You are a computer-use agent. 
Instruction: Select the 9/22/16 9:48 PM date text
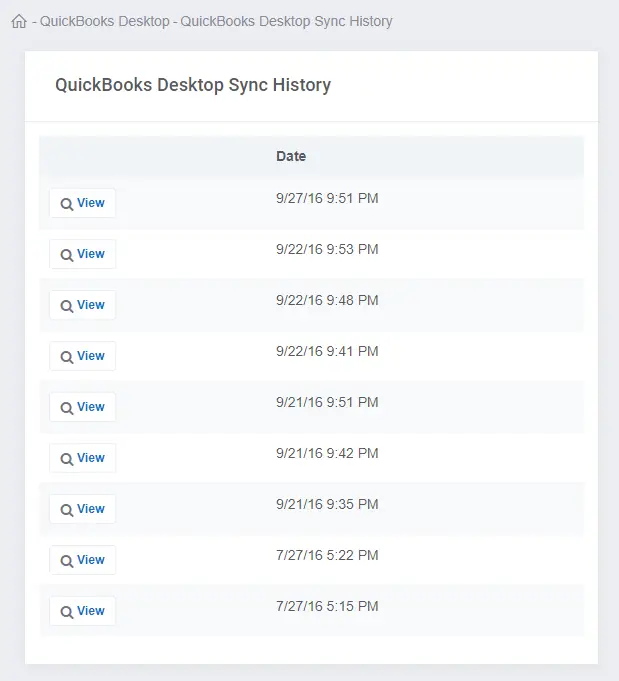tap(327, 300)
